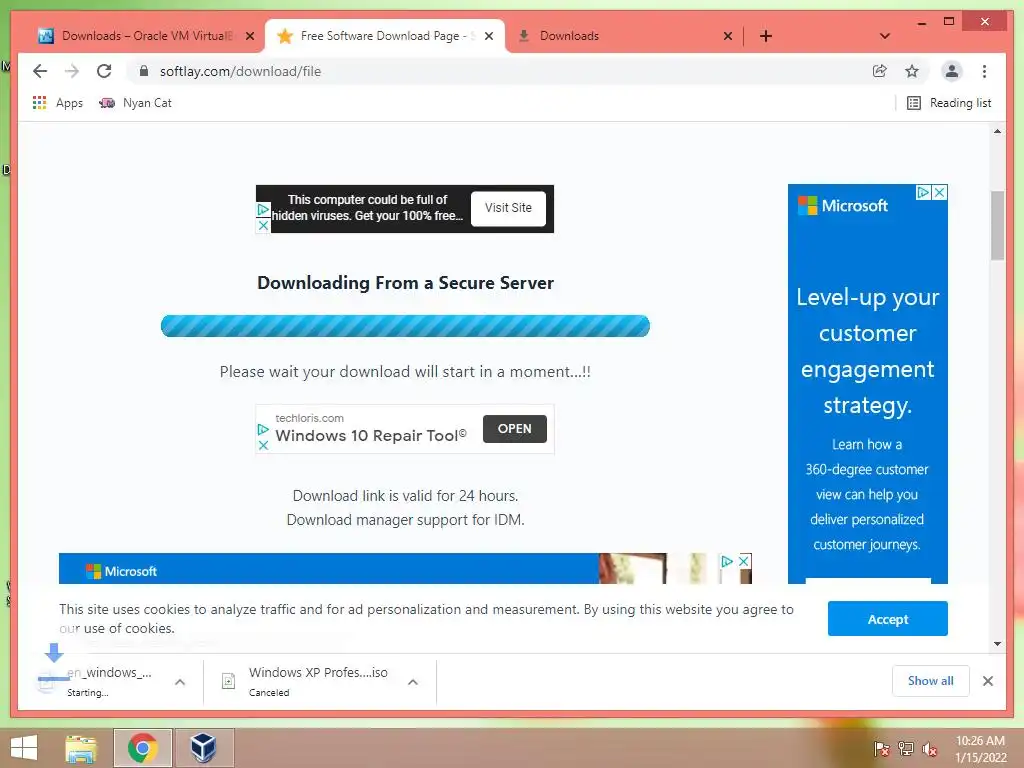Accept the cookie notice

click(888, 618)
